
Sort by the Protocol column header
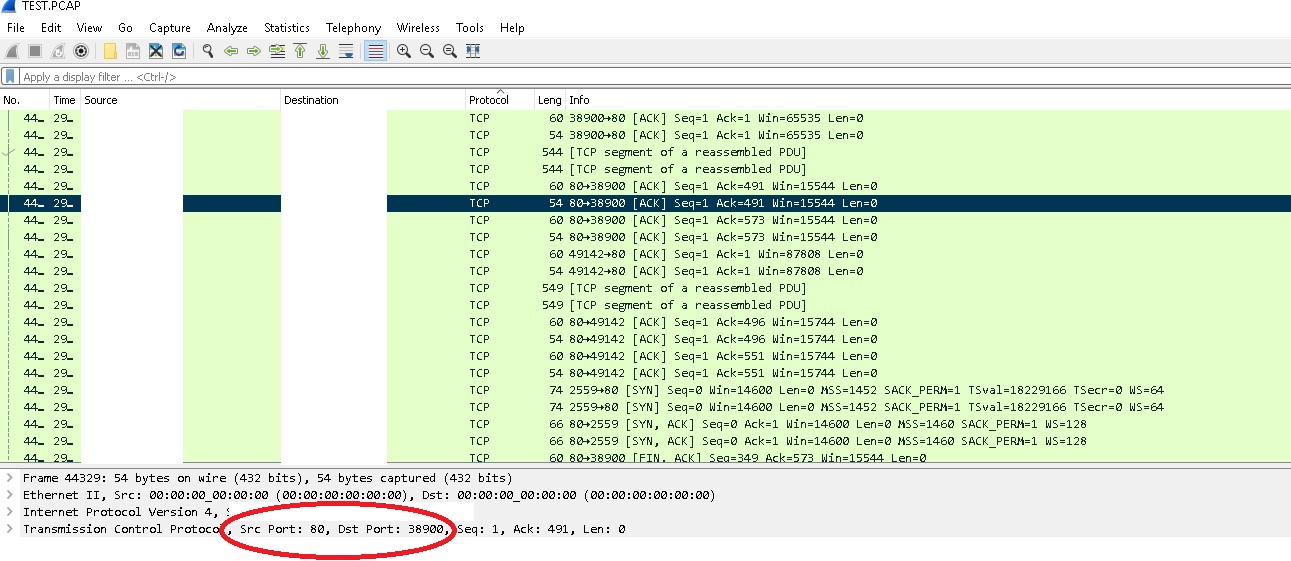click(489, 100)
